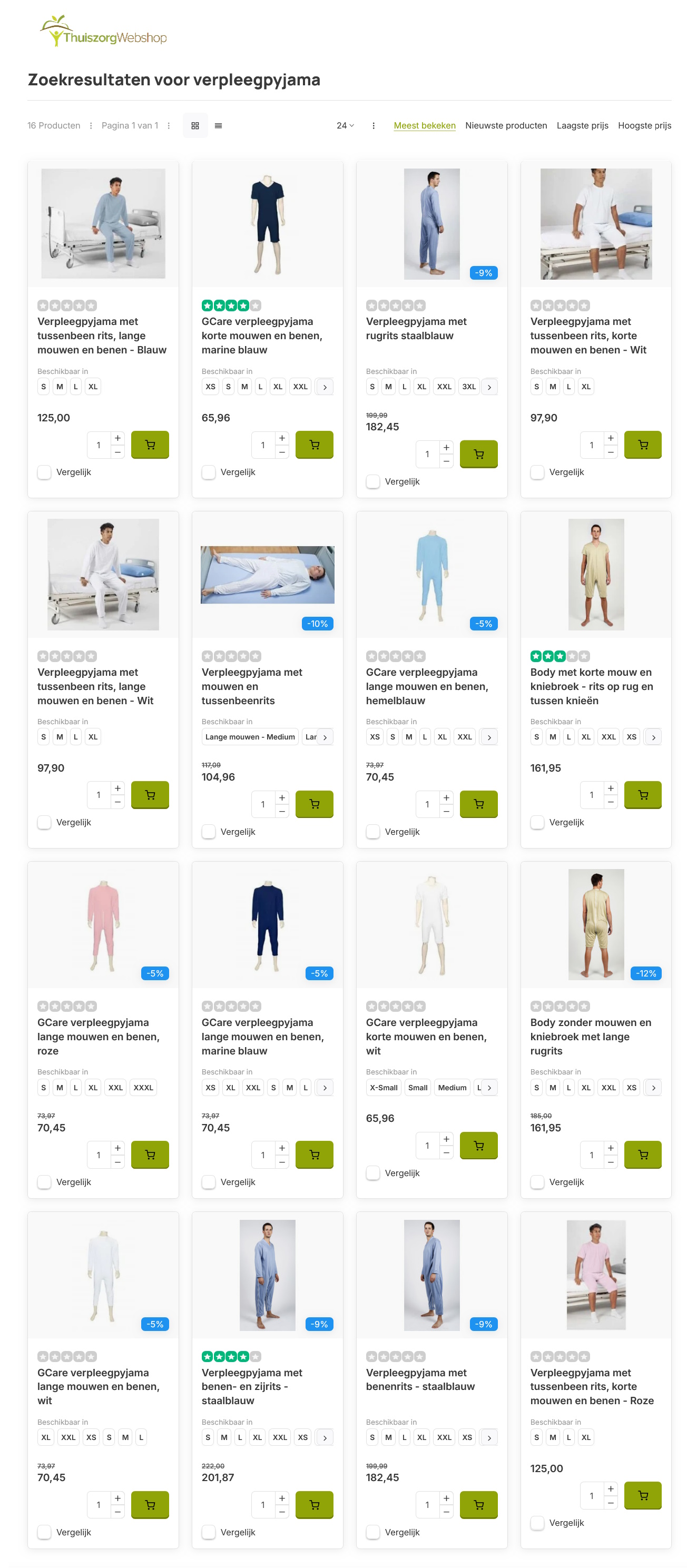687x1568 pixels.
Task: Add Body zonder mouwen to cart
Action: pos(643,1155)
